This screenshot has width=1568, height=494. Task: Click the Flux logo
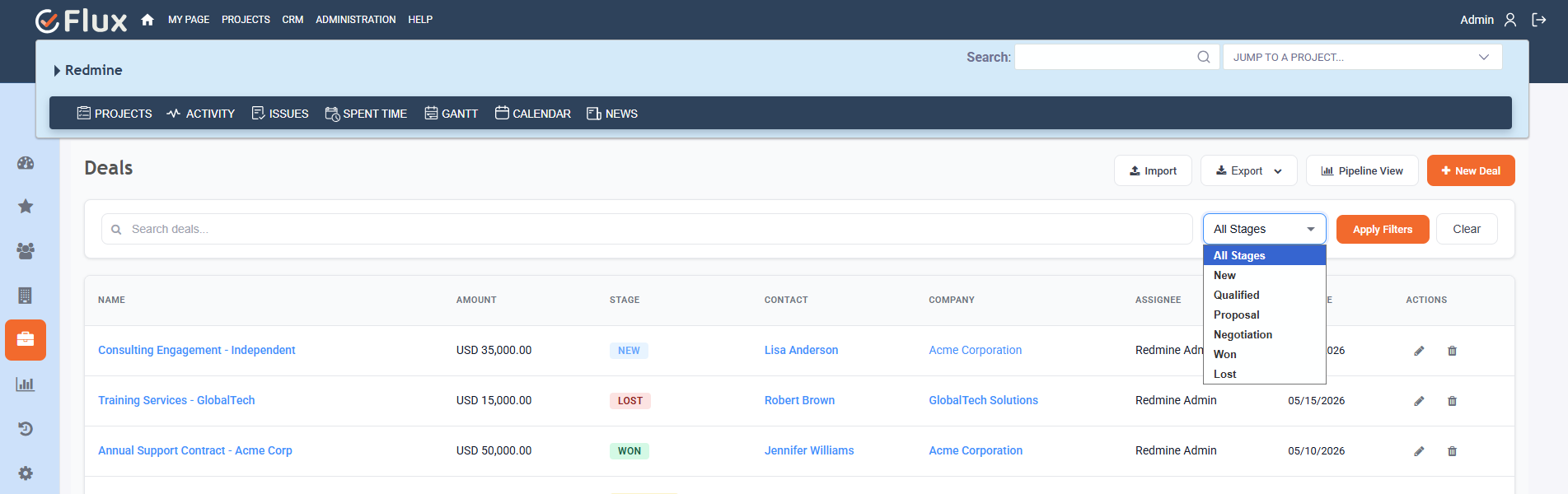tap(82, 21)
